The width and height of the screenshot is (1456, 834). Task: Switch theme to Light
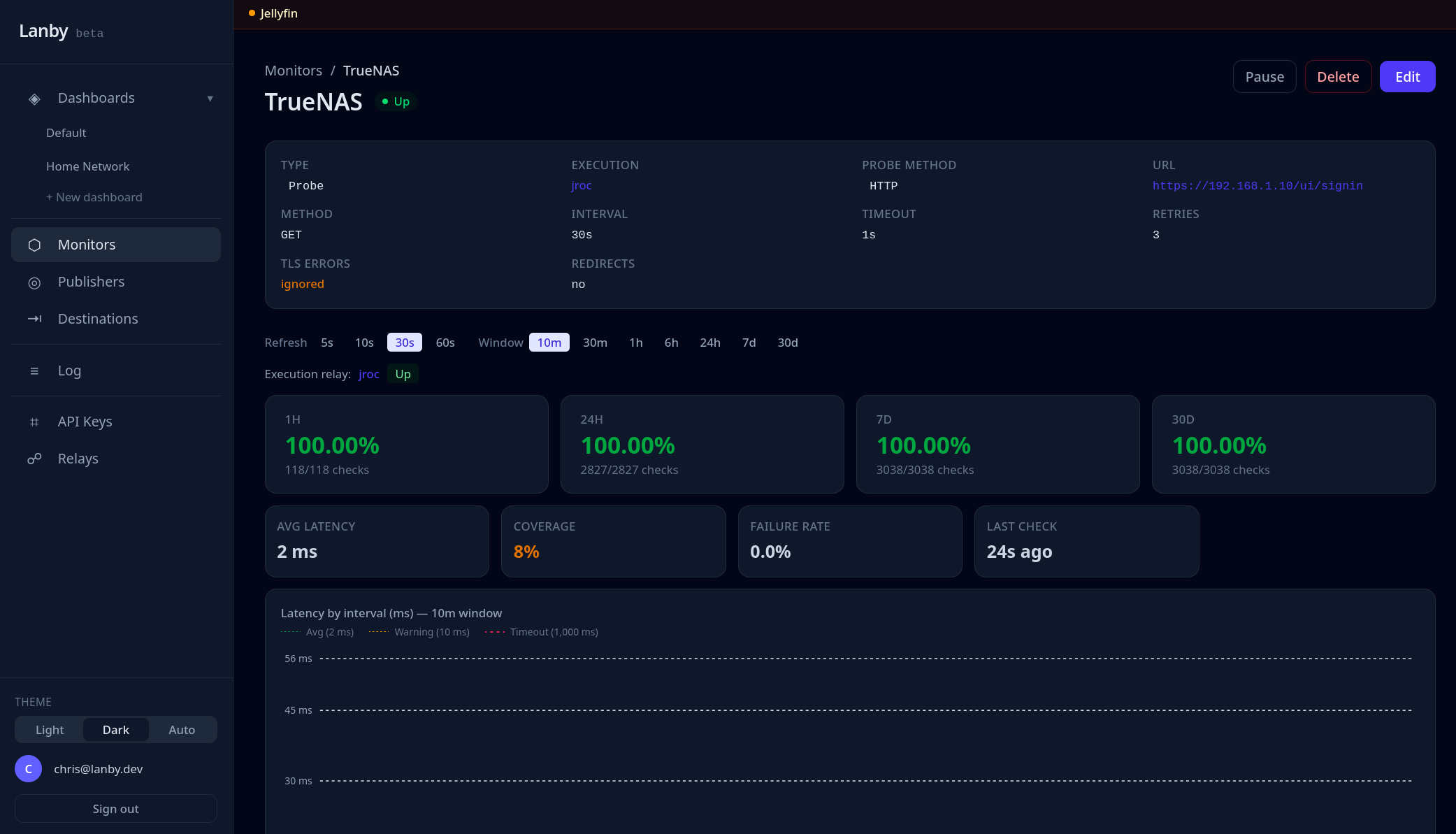(x=50, y=730)
